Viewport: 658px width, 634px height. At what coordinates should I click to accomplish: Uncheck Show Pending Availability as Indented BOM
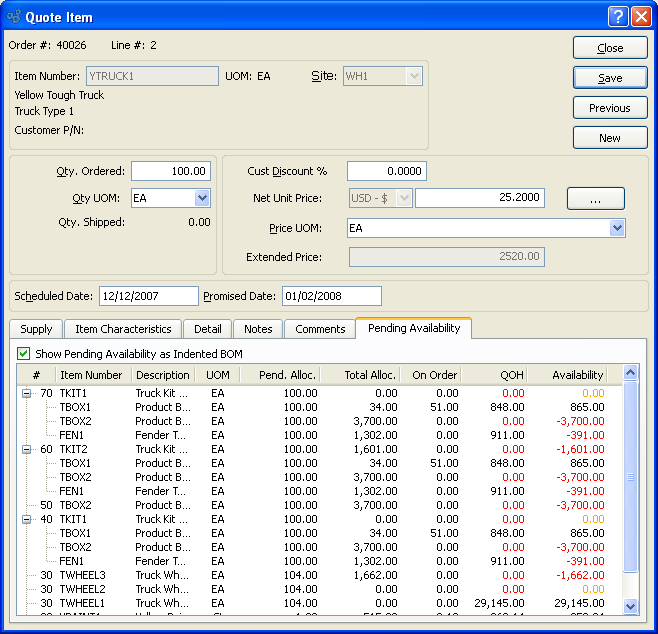[24, 354]
